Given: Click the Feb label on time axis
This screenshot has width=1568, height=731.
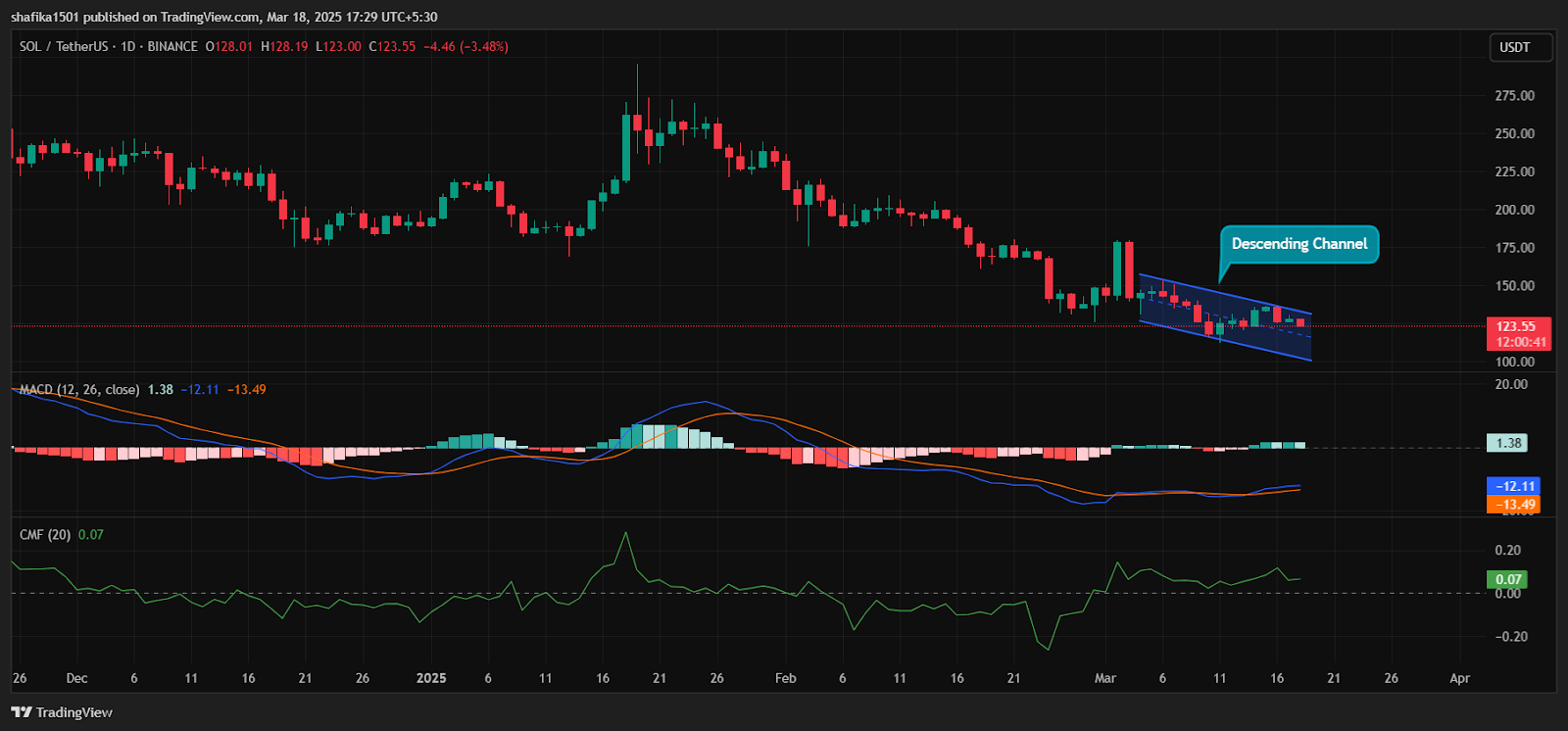Looking at the screenshot, I should pyautogui.click(x=785, y=678).
